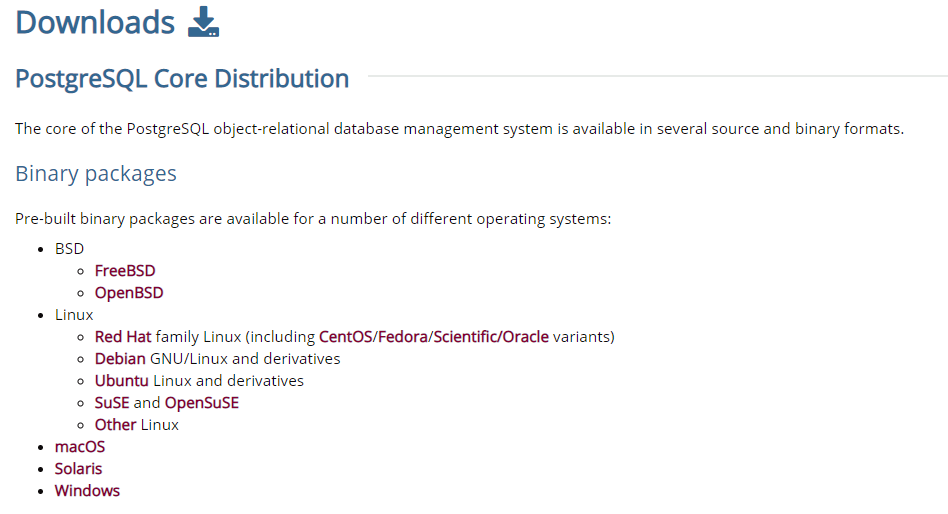Open the OpenBSD packages link

(x=129, y=293)
